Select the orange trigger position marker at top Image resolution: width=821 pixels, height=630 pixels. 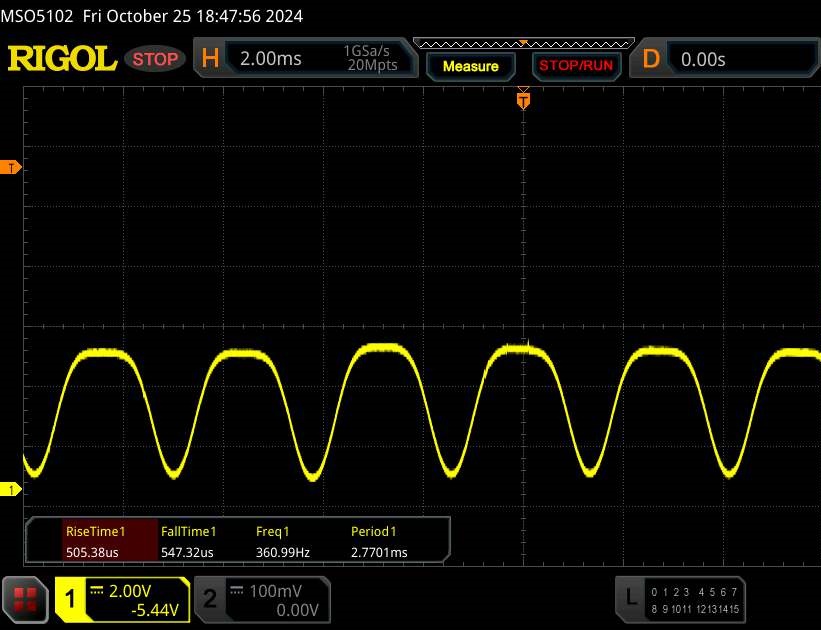click(x=523, y=100)
